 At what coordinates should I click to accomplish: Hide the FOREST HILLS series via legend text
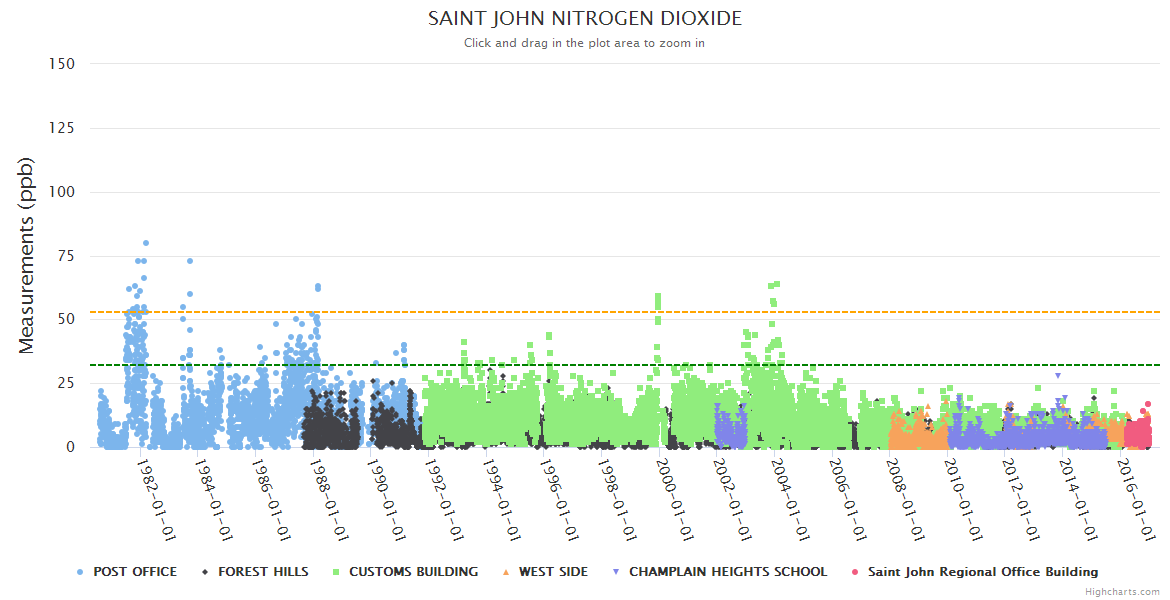point(264,572)
